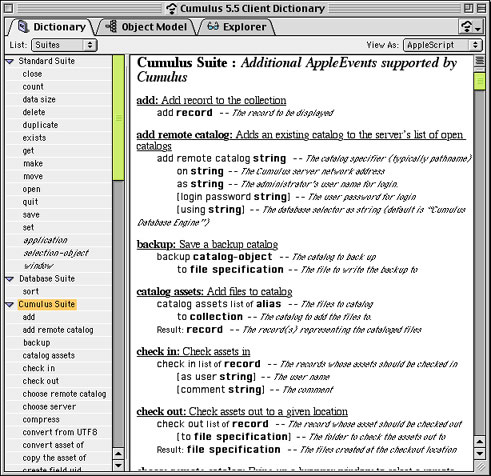Click the window collapse box
This screenshot has height=476, width=491.
tap(481, 8)
